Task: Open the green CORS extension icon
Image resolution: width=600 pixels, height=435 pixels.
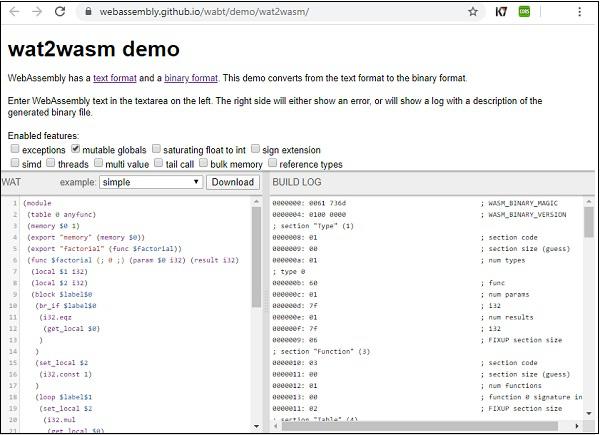Action: tap(524, 12)
